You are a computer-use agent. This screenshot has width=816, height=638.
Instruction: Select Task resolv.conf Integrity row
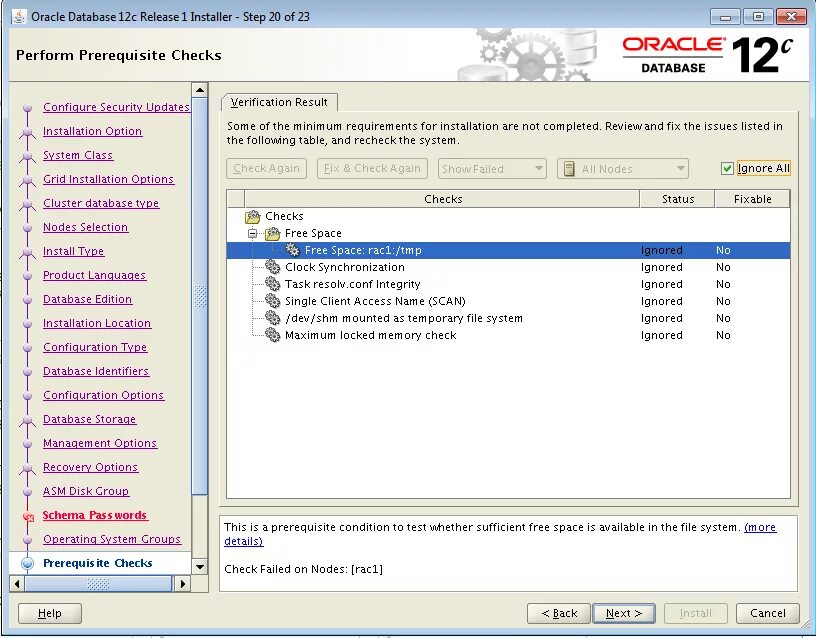[508, 284]
